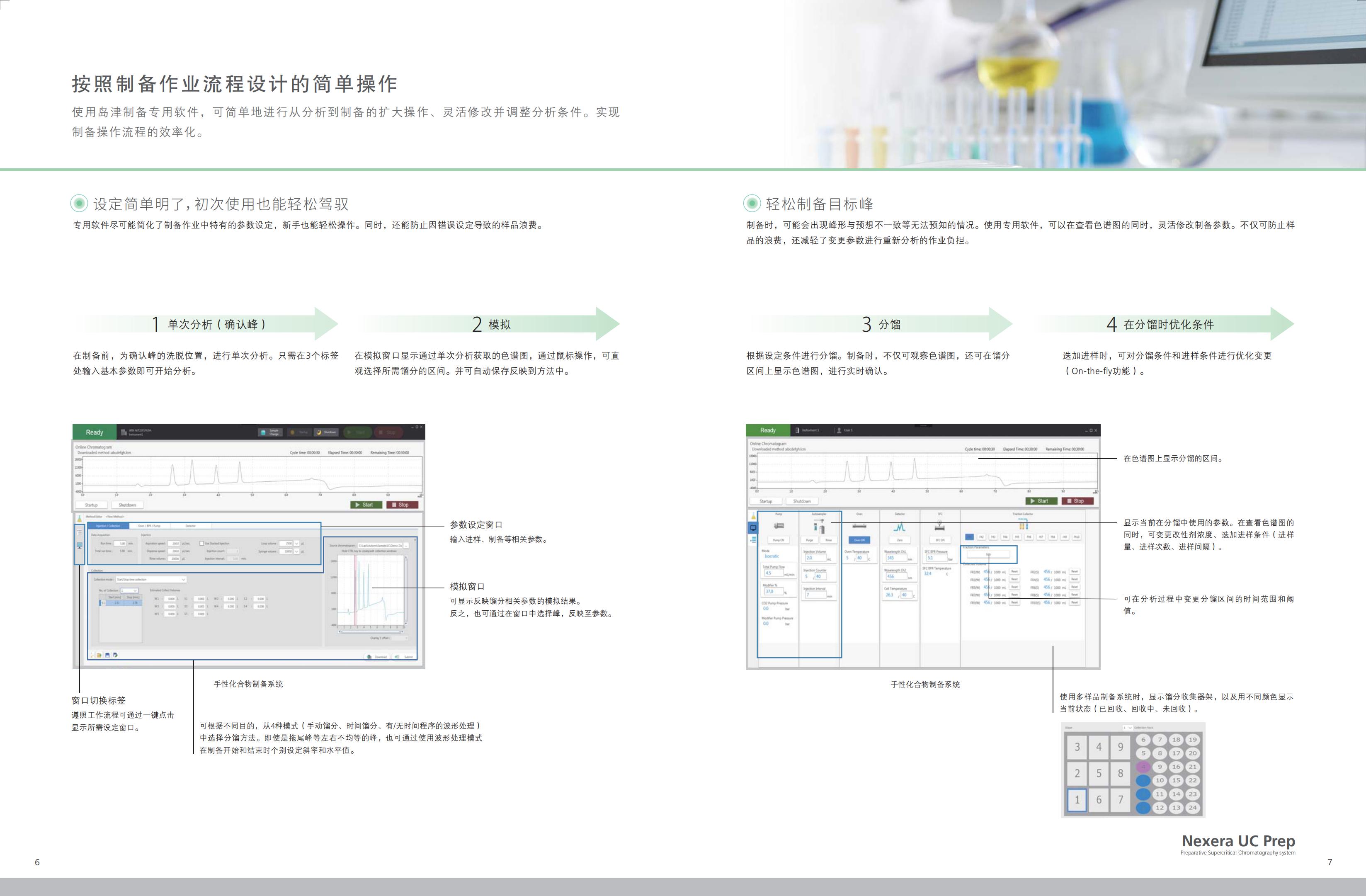Open the Loop volume dropdown arrow

[297, 543]
